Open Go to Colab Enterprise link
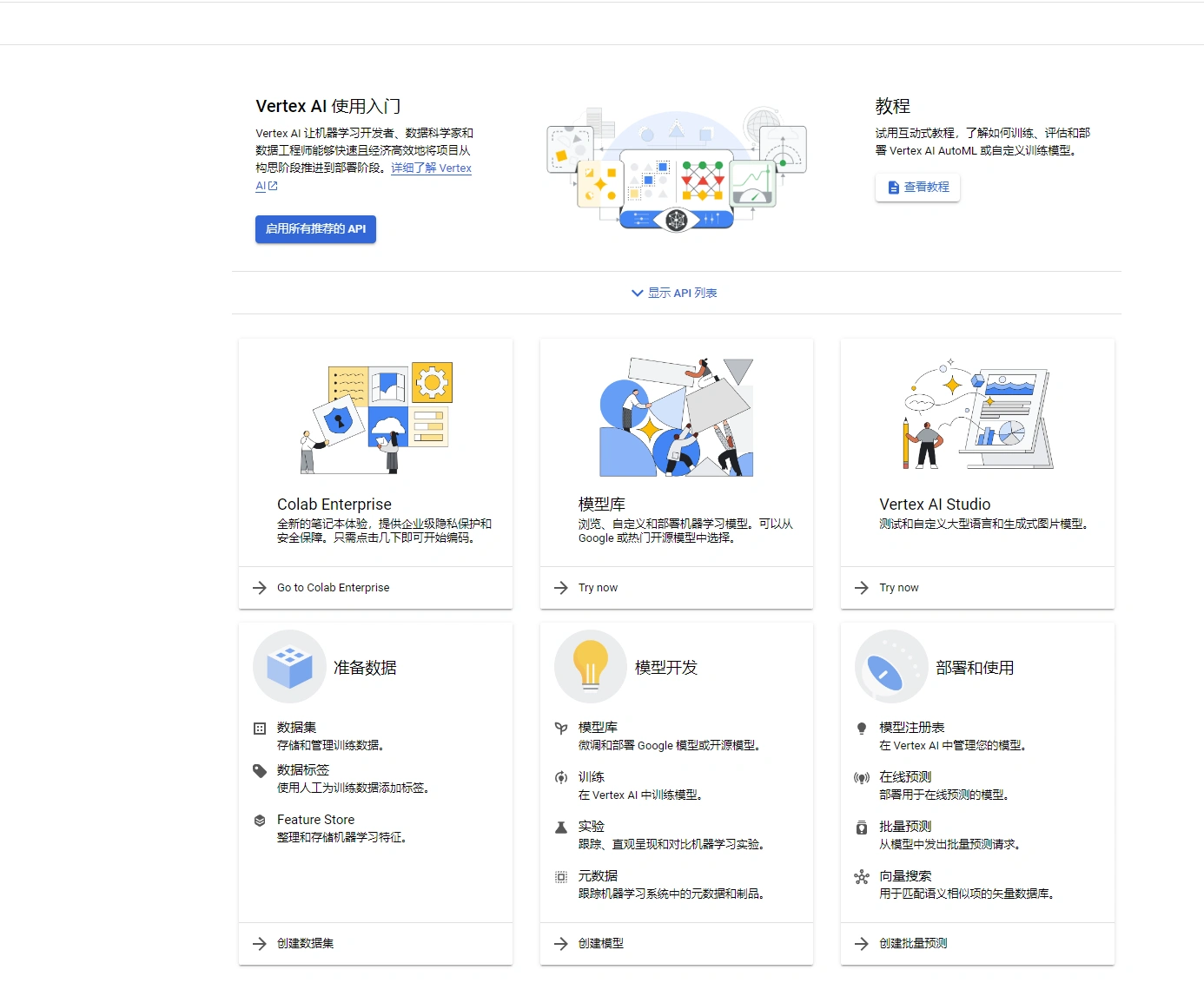 (334, 588)
